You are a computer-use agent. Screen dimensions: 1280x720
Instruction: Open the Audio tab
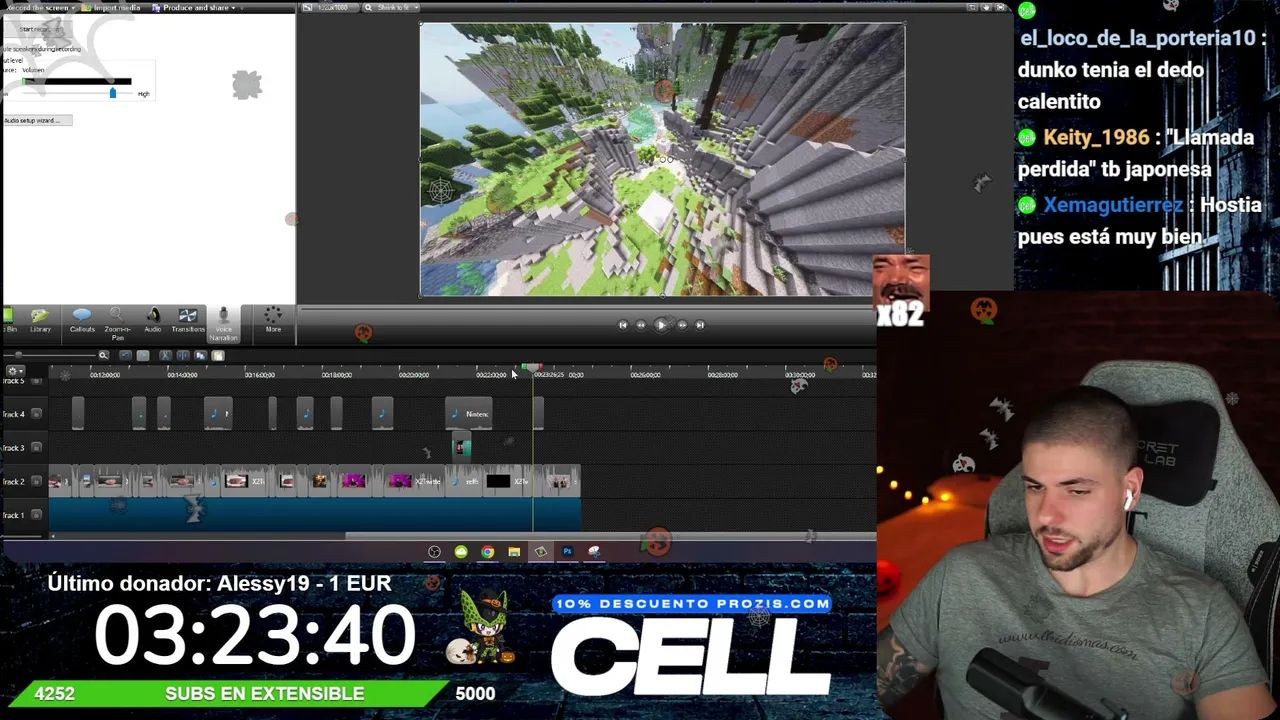(153, 320)
